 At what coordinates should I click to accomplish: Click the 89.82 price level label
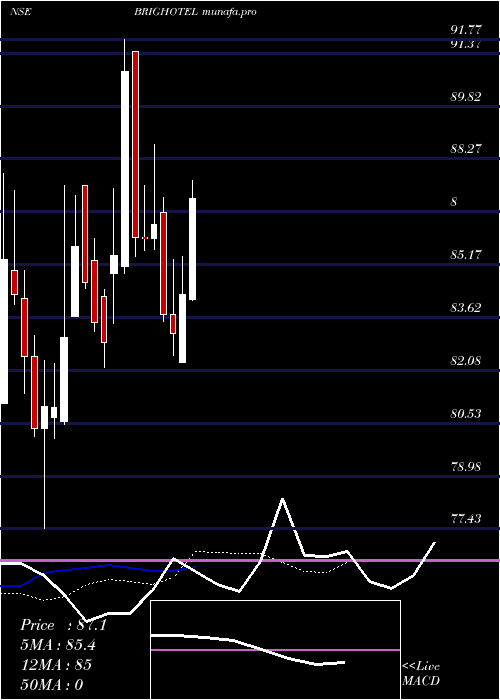coord(466,96)
